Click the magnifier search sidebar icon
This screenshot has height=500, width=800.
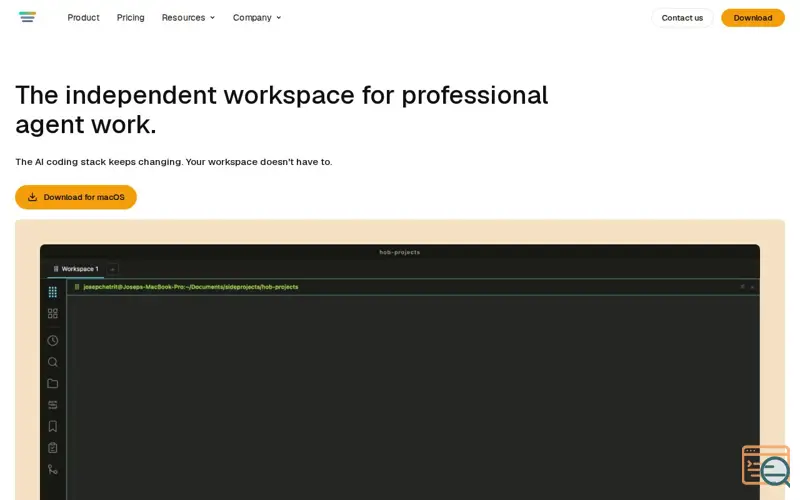point(53,362)
